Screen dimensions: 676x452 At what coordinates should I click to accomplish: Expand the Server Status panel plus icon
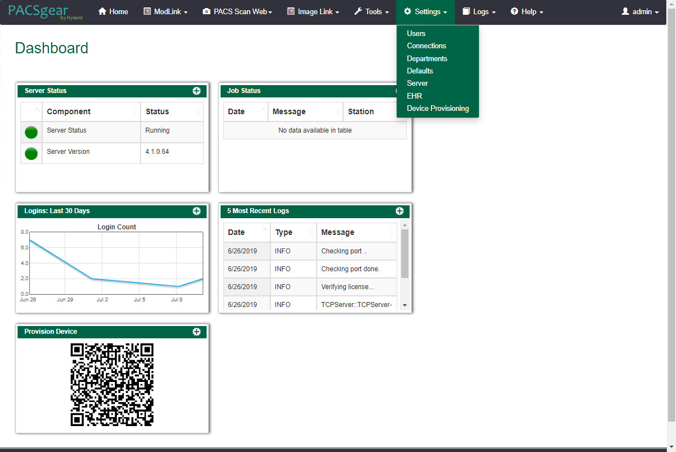click(197, 91)
